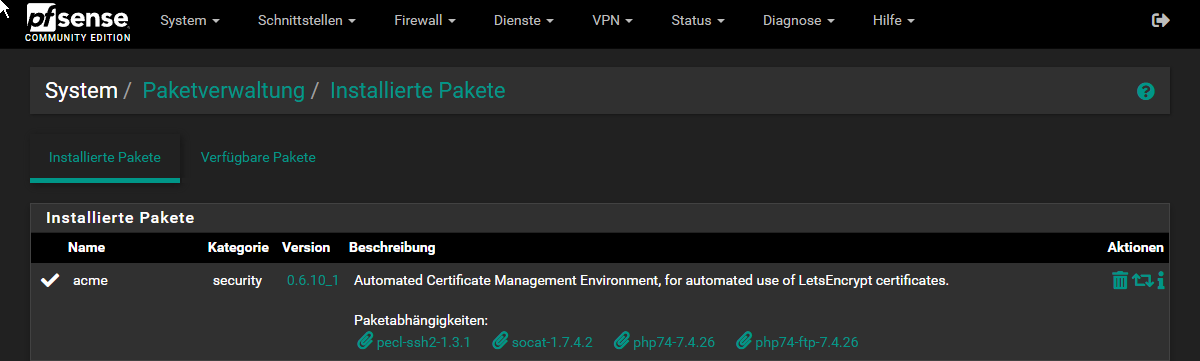The image size is (1200, 361).
Task: Open the Schnittstellen dropdown menu
Action: click(x=307, y=21)
